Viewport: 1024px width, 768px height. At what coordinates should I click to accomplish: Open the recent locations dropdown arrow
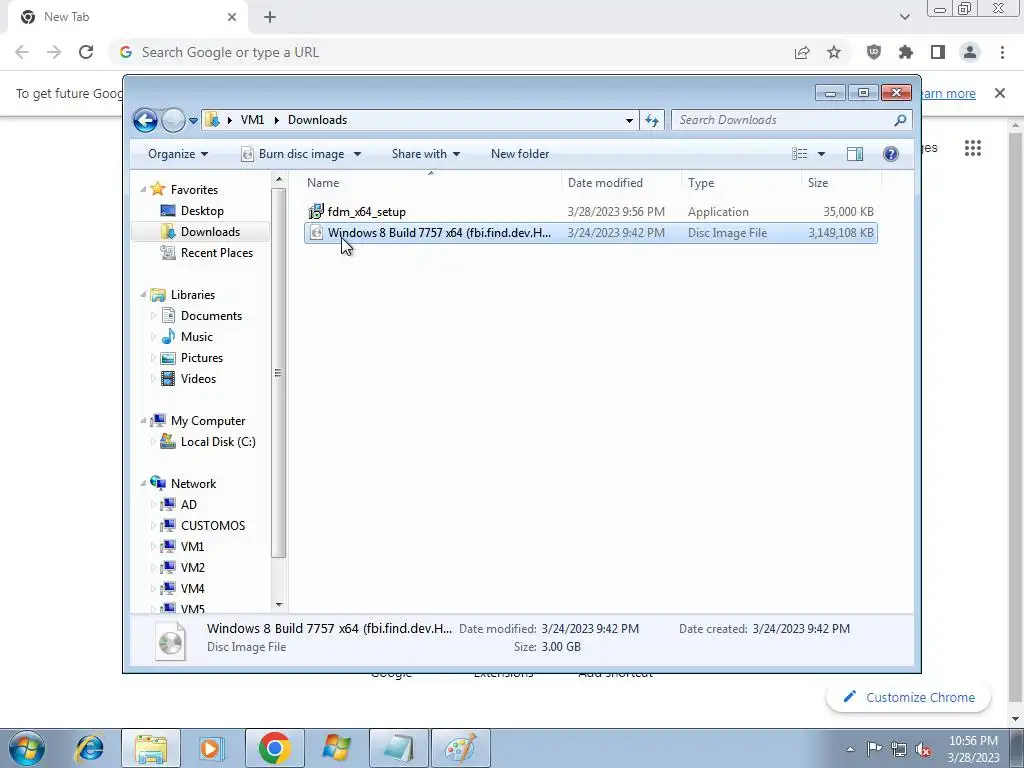coord(193,120)
